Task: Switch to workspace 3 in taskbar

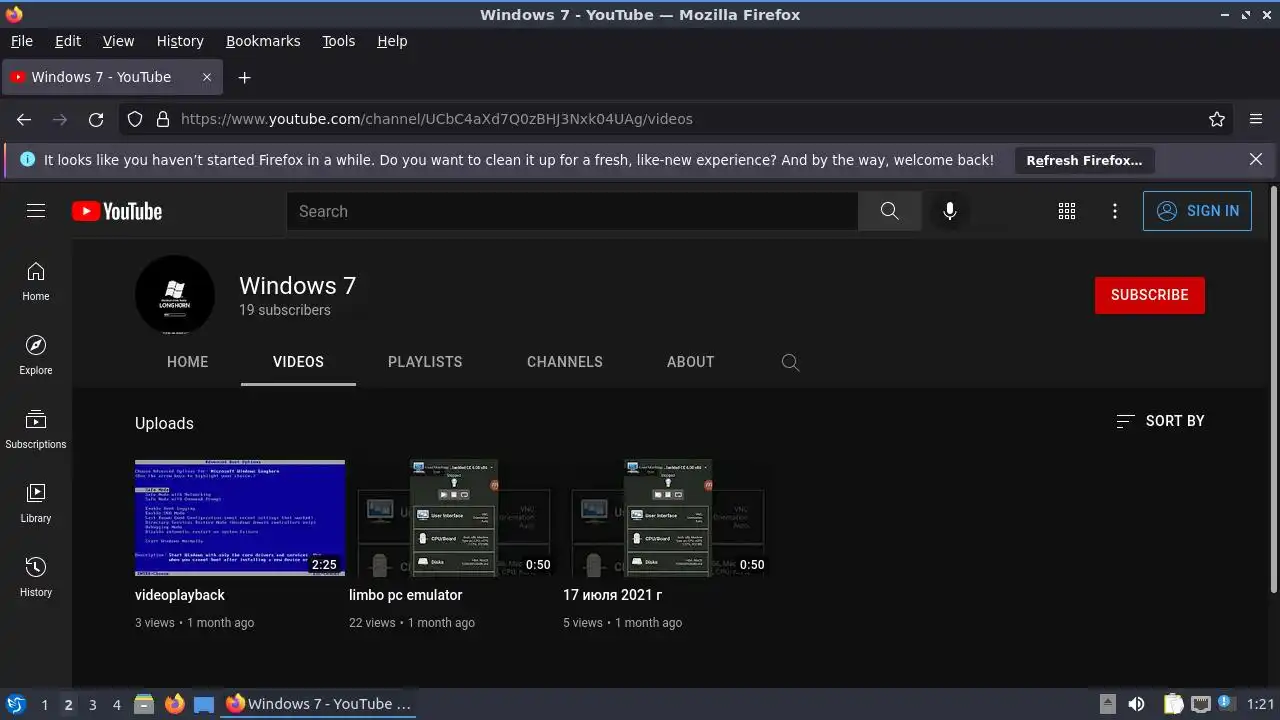Action: point(92,704)
